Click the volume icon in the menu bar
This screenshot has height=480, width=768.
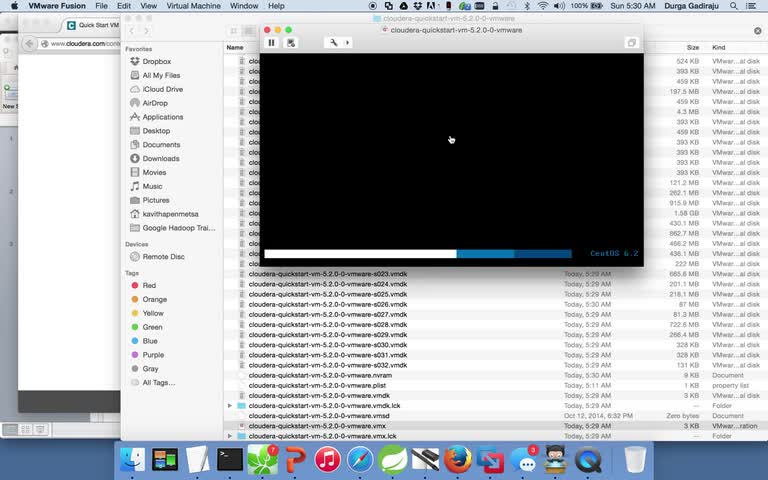559,6
